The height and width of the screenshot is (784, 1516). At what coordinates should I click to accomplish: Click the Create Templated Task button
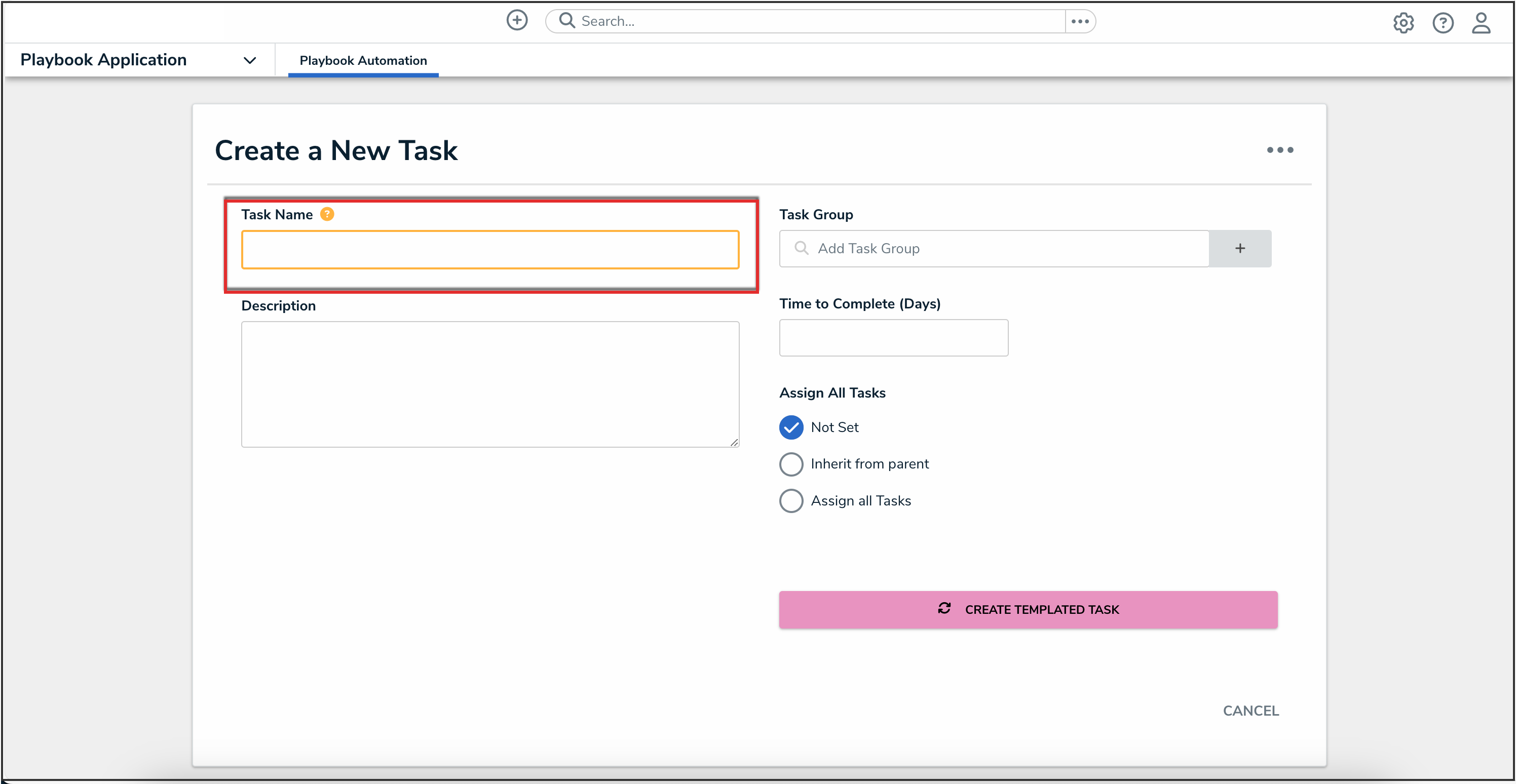[1028, 609]
